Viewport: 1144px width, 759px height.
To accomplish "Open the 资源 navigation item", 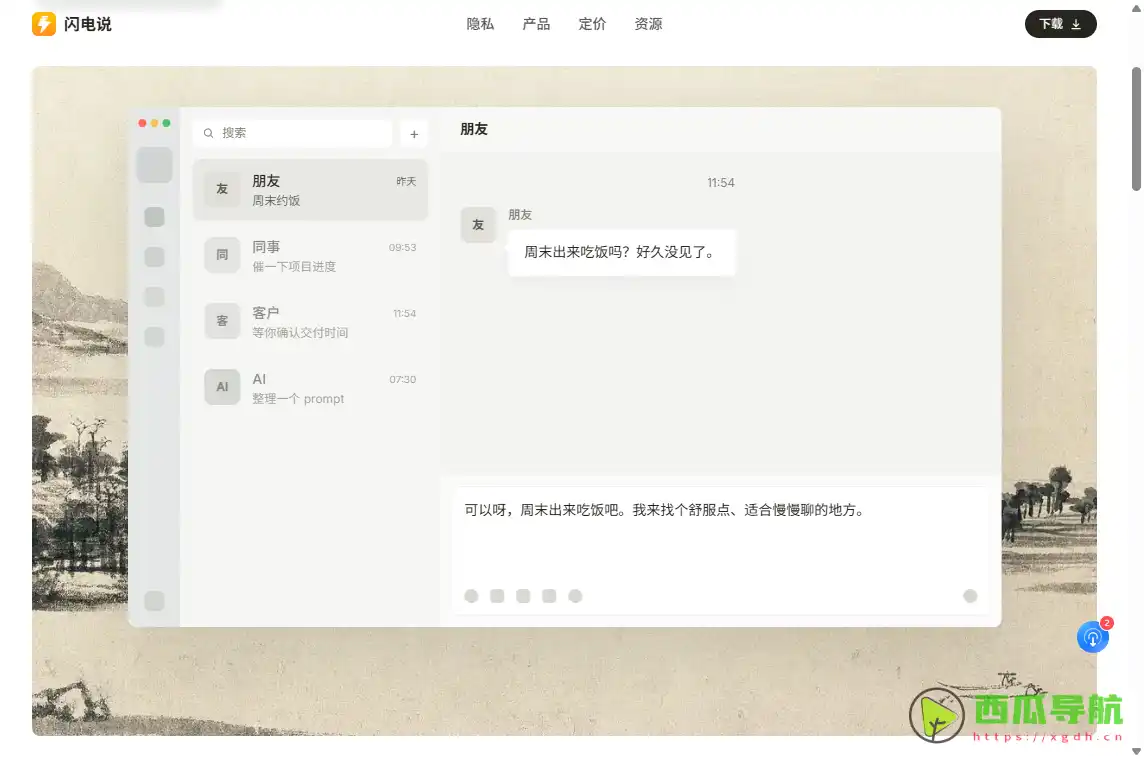I will tap(649, 24).
